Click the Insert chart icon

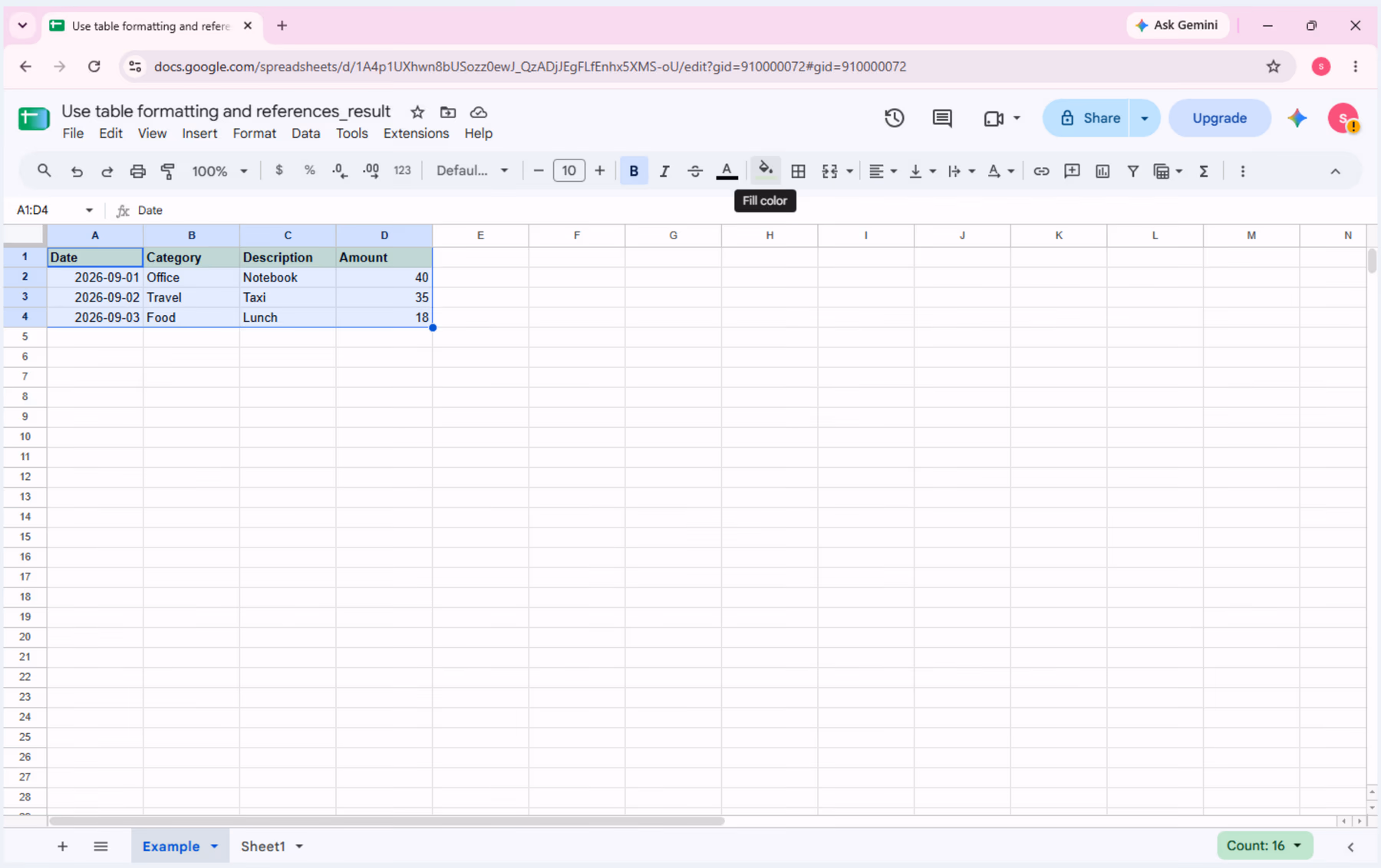[x=1102, y=171]
